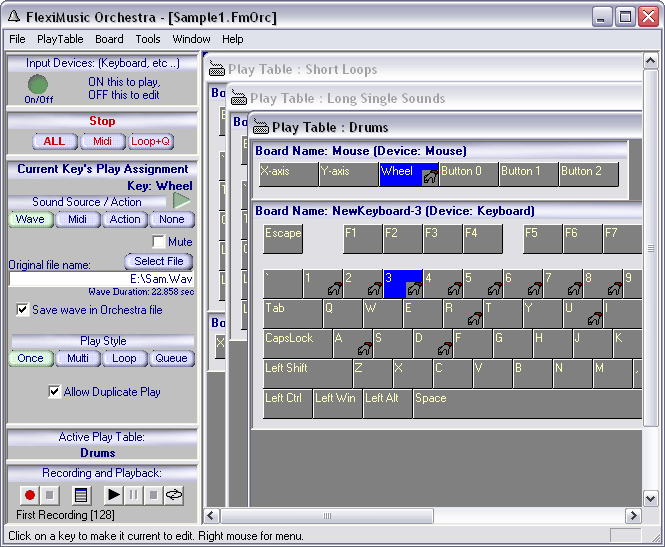Click the sound icon on key 3
Viewport: 665px width, 547px height.
tap(414, 288)
